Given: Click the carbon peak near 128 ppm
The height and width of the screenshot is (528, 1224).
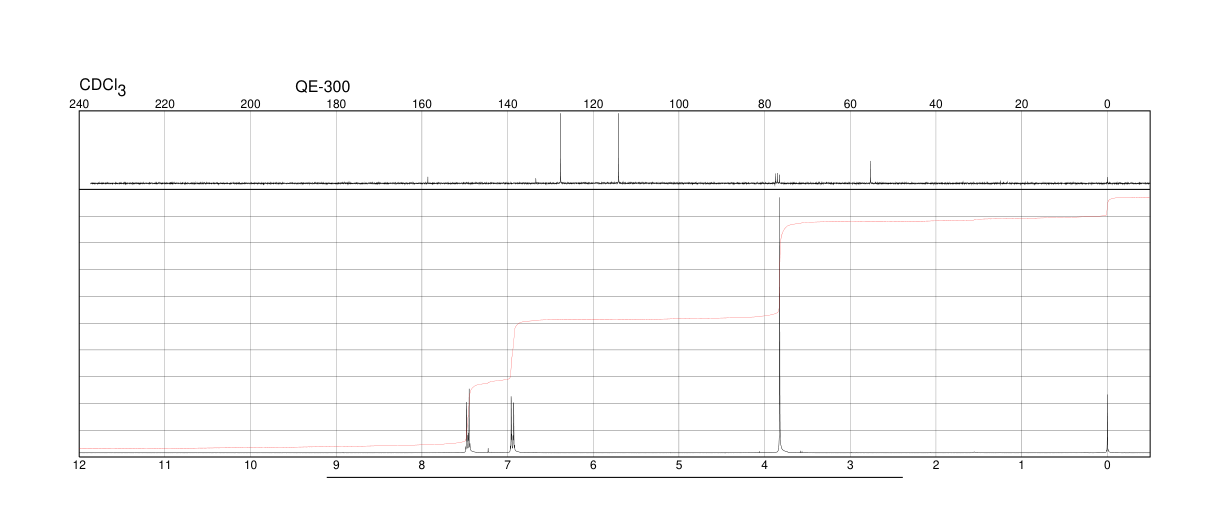Looking at the screenshot, I should coord(560,148).
